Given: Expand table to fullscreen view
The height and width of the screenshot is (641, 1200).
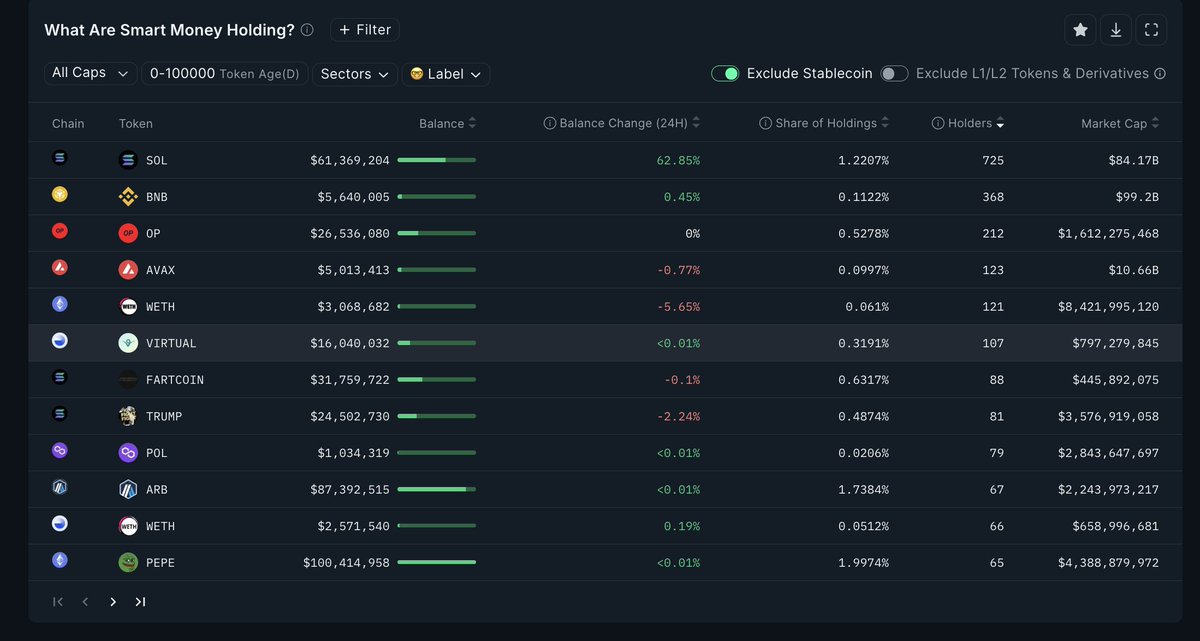Looking at the screenshot, I should click(1151, 30).
